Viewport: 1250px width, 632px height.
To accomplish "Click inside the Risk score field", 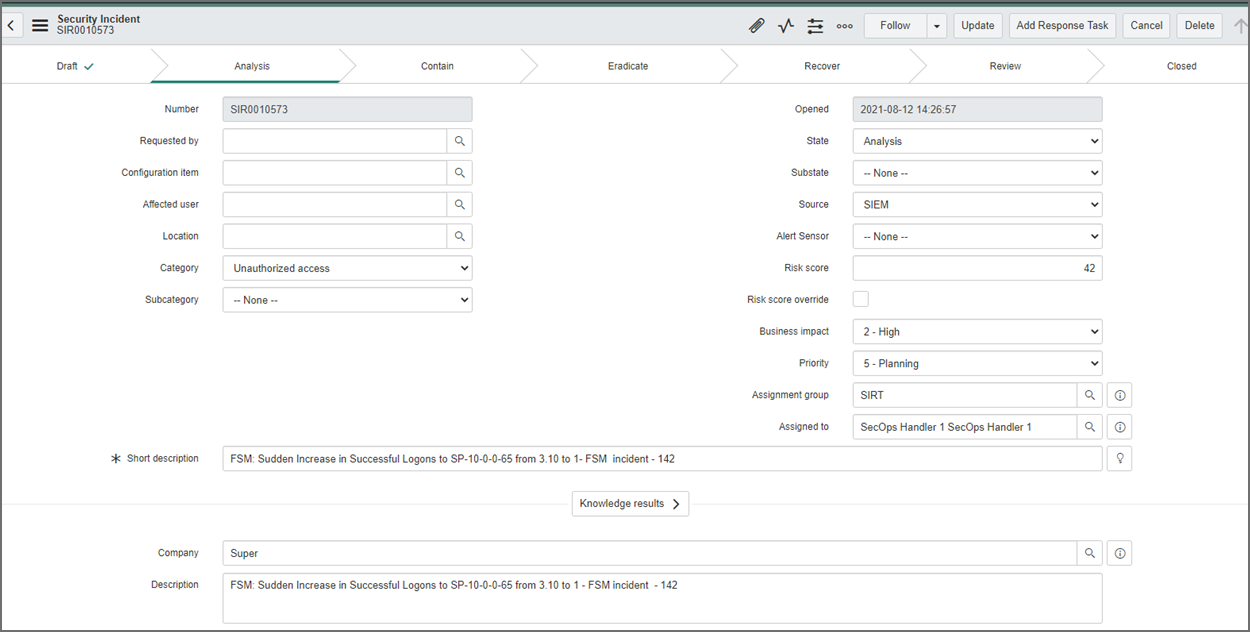I will [x=977, y=267].
